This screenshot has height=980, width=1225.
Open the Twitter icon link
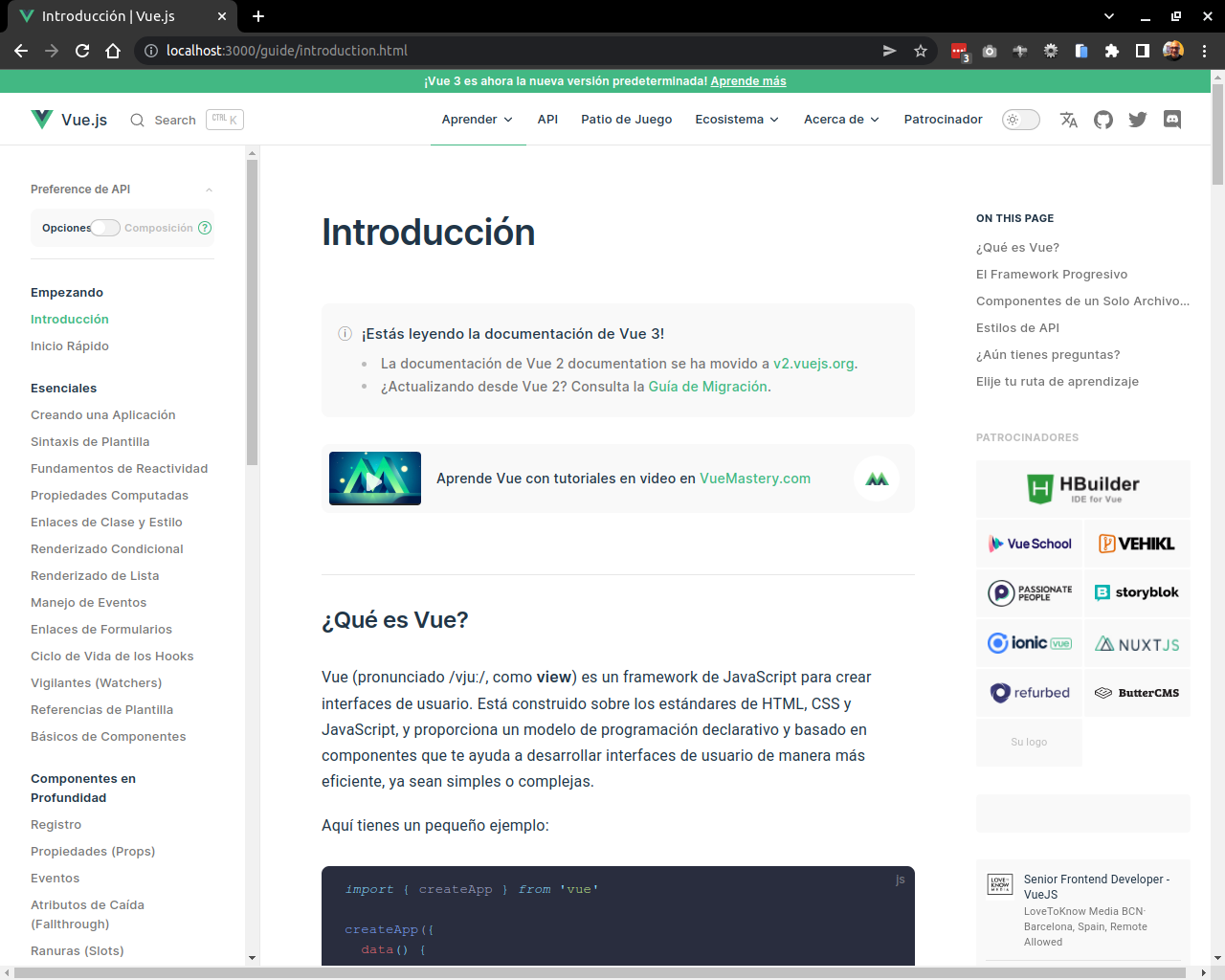[x=1138, y=120]
